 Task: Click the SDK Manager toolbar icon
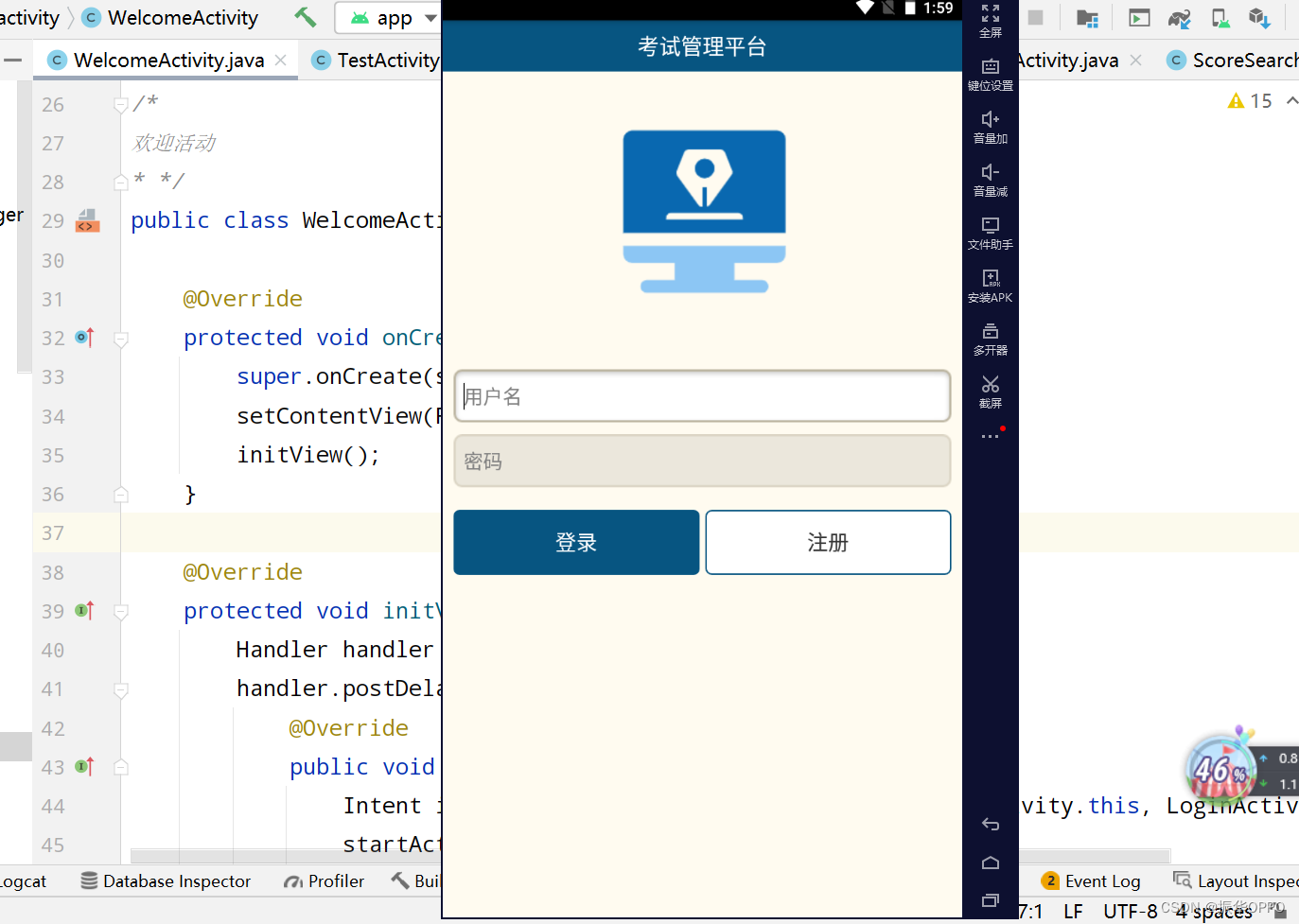pyautogui.click(x=1259, y=18)
